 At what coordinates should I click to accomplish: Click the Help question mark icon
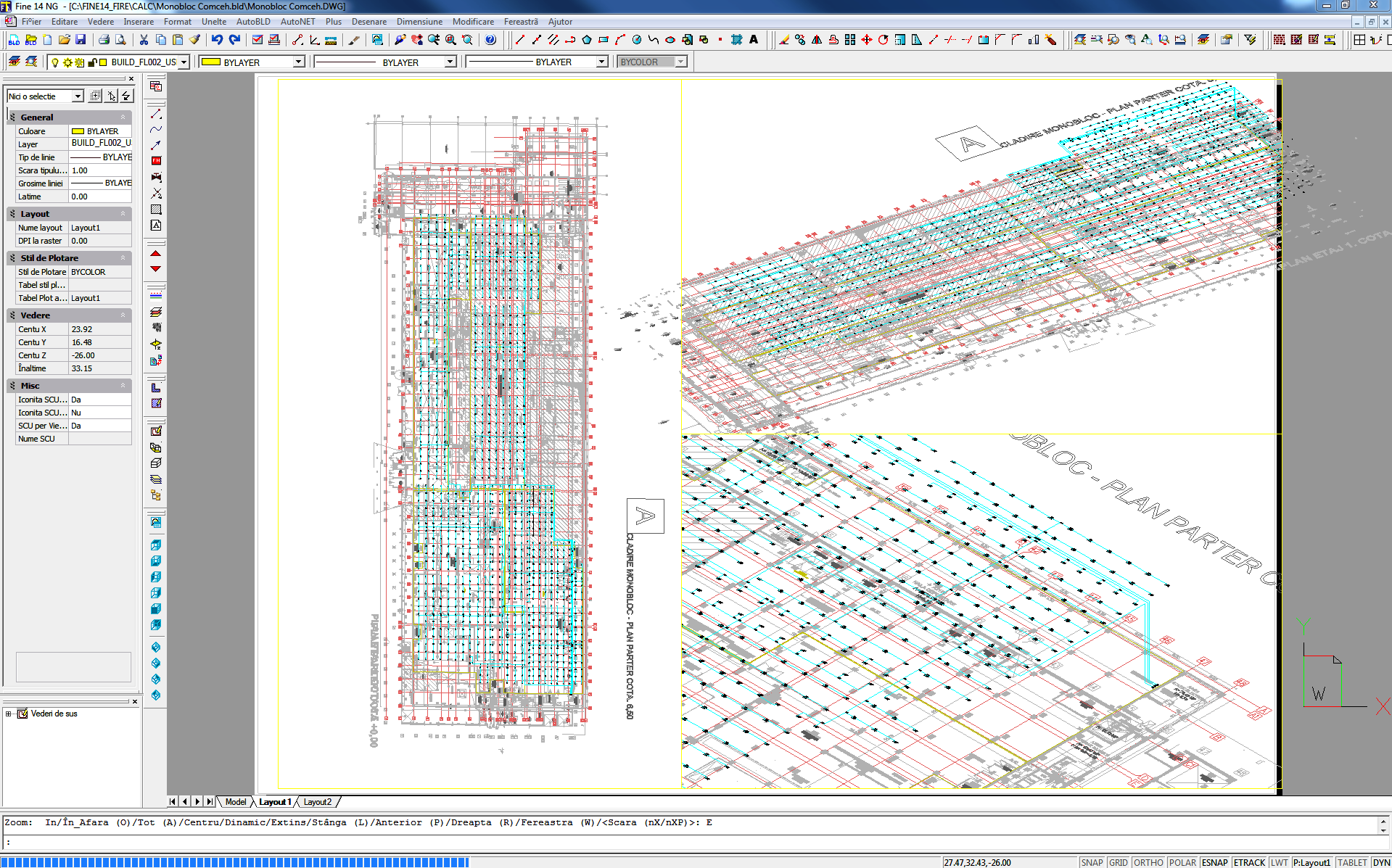490,40
